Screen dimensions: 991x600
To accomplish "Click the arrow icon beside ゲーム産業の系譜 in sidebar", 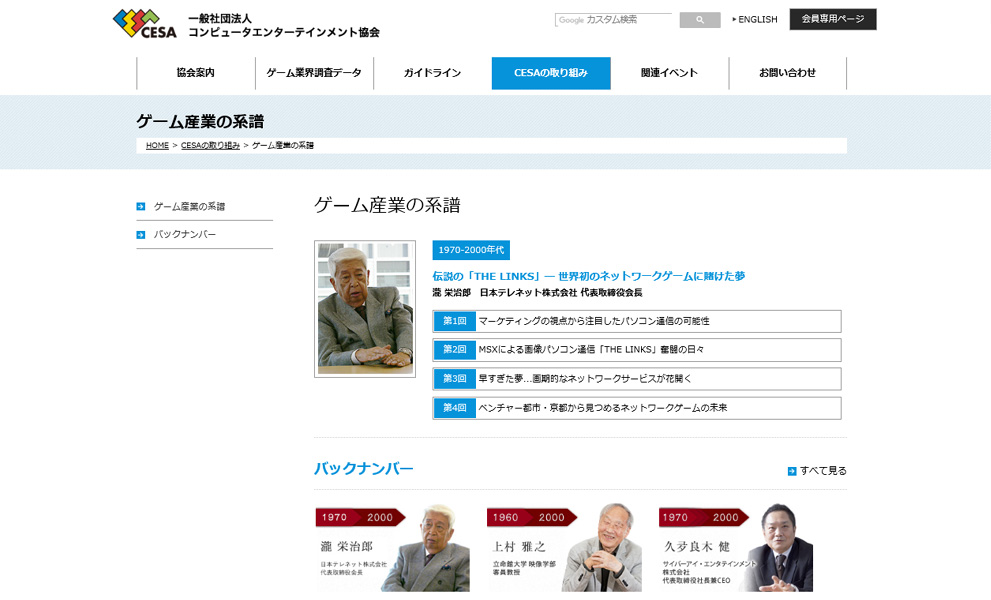I will pos(140,207).
